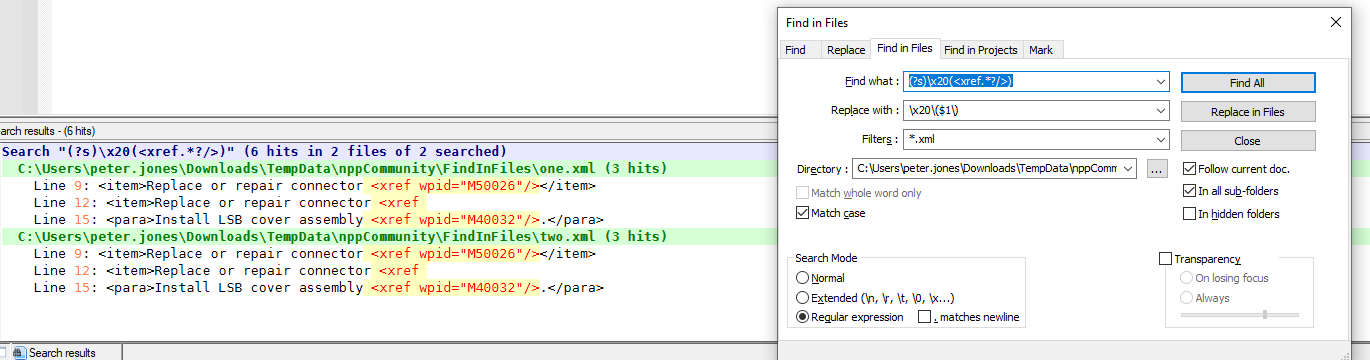The height and width of the screenshot is (360, 1370).
Task: Open the Find in Projects tab
Action: pyautogui.click(x=980, y=49)
